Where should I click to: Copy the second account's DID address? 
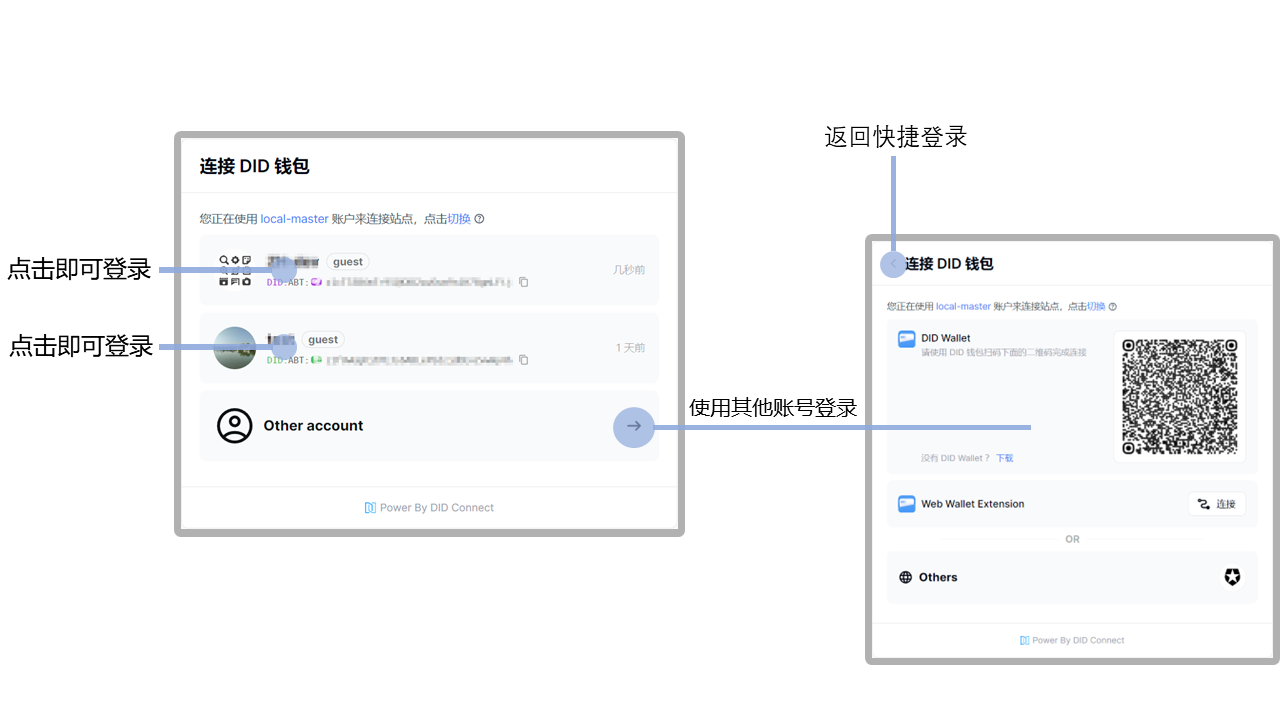[x=524, y=360]
